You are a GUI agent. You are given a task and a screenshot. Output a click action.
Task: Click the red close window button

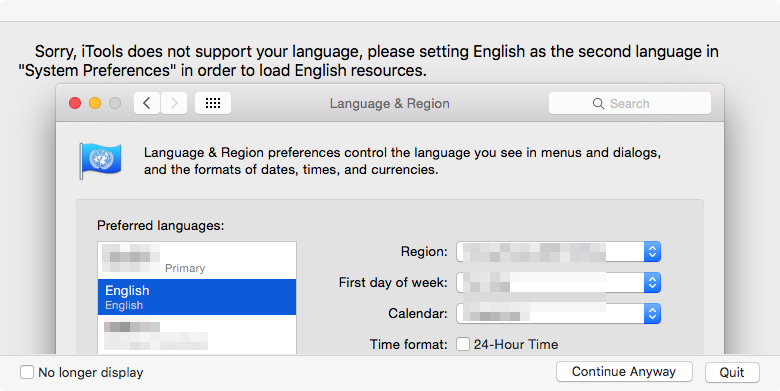[x=75, y=103]
